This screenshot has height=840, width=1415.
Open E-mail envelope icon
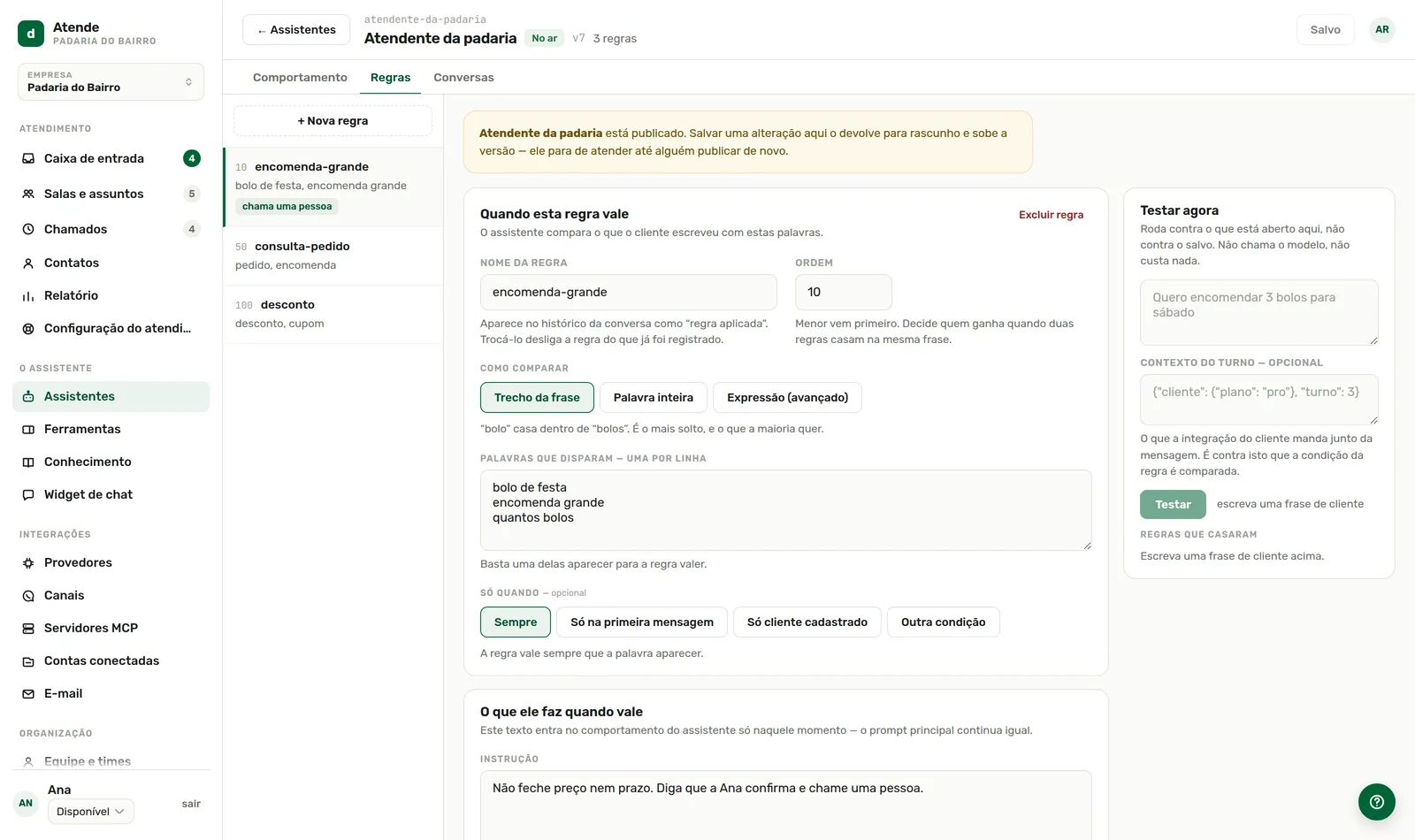pyautogui.click(x=28, y=693)
